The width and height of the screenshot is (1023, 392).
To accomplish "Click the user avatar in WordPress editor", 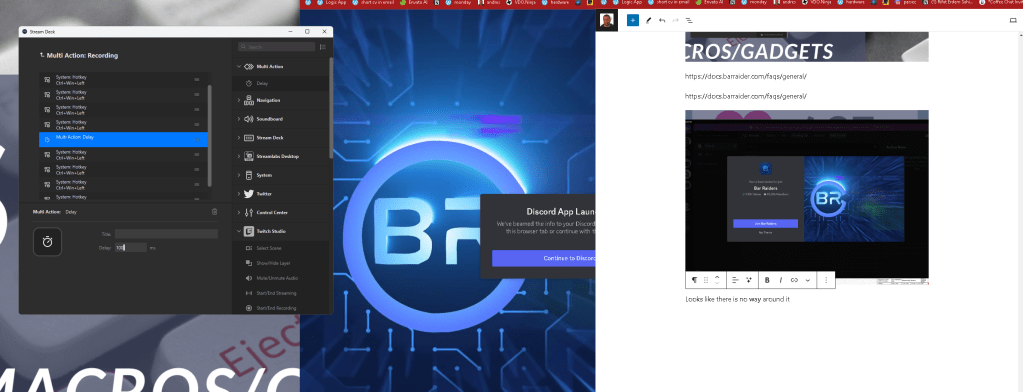I will point(607,20).
